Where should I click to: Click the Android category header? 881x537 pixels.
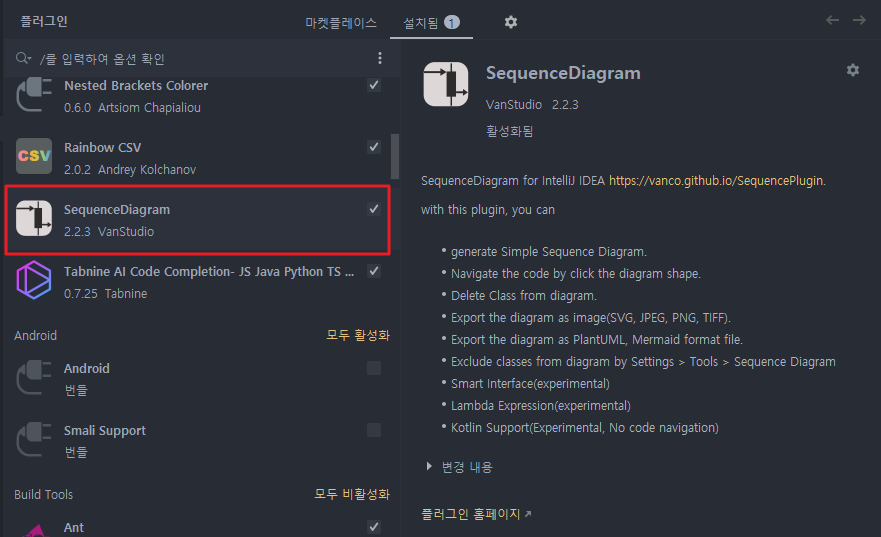[35, 335]
